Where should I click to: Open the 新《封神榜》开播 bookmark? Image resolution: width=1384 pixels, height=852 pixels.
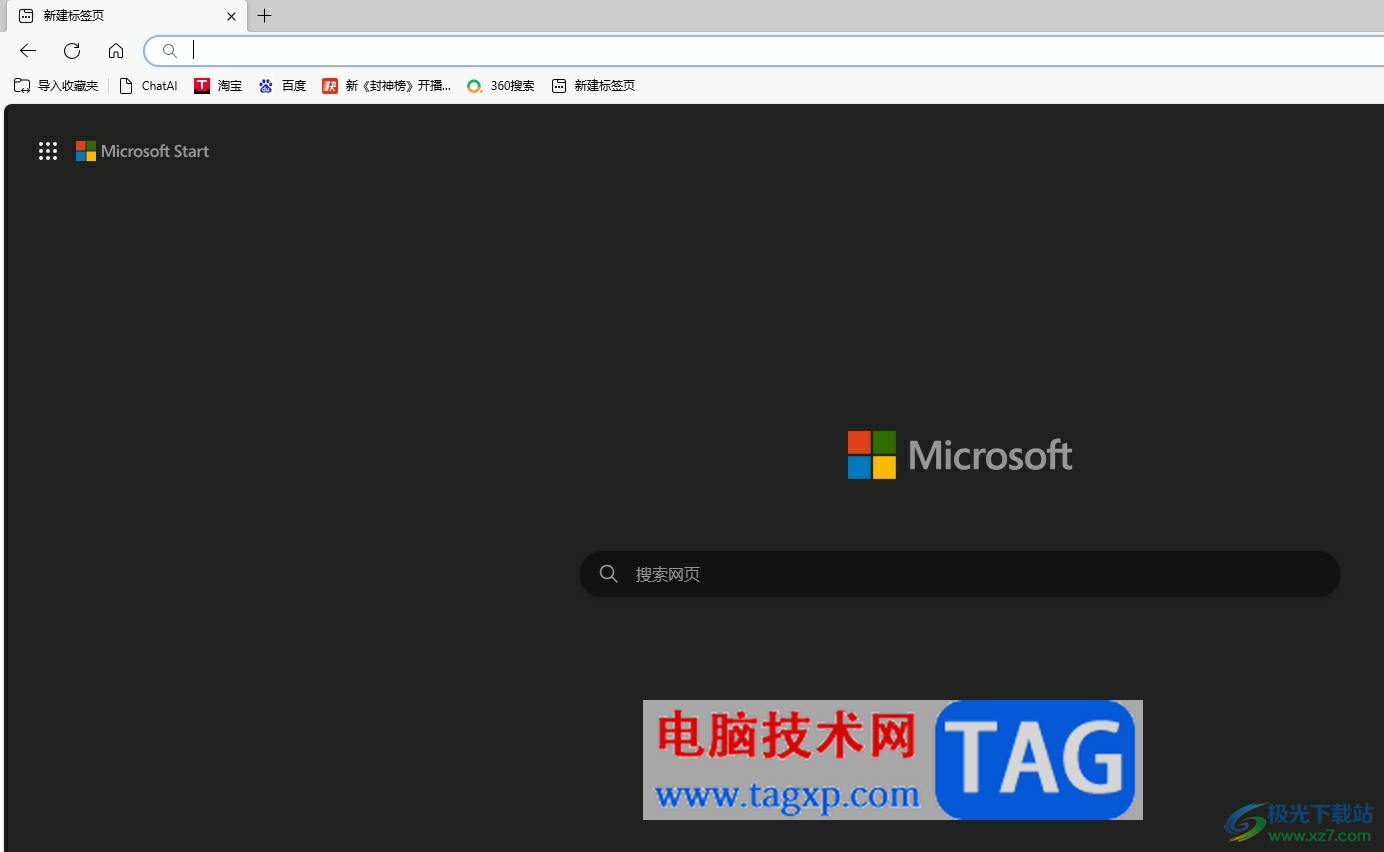click(386, 86)
